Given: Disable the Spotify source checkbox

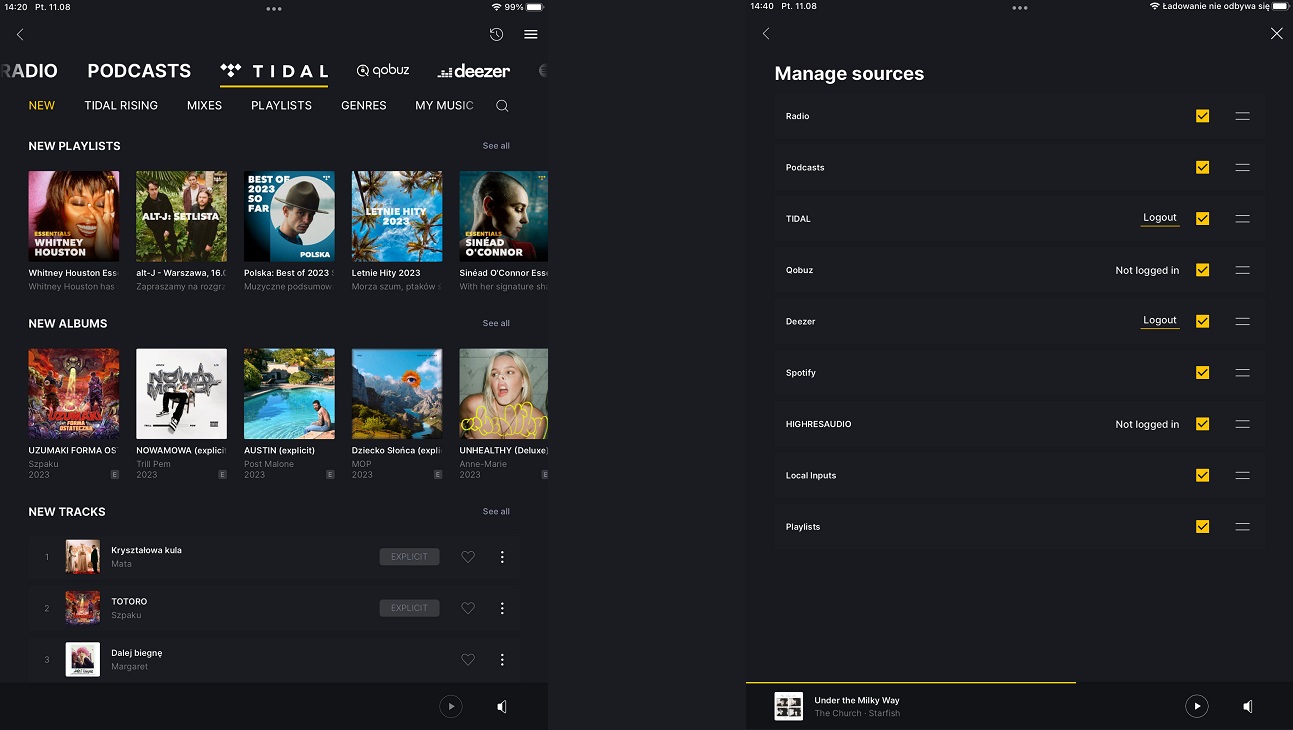Looking at the screenshot, I should pos(1202,373).
